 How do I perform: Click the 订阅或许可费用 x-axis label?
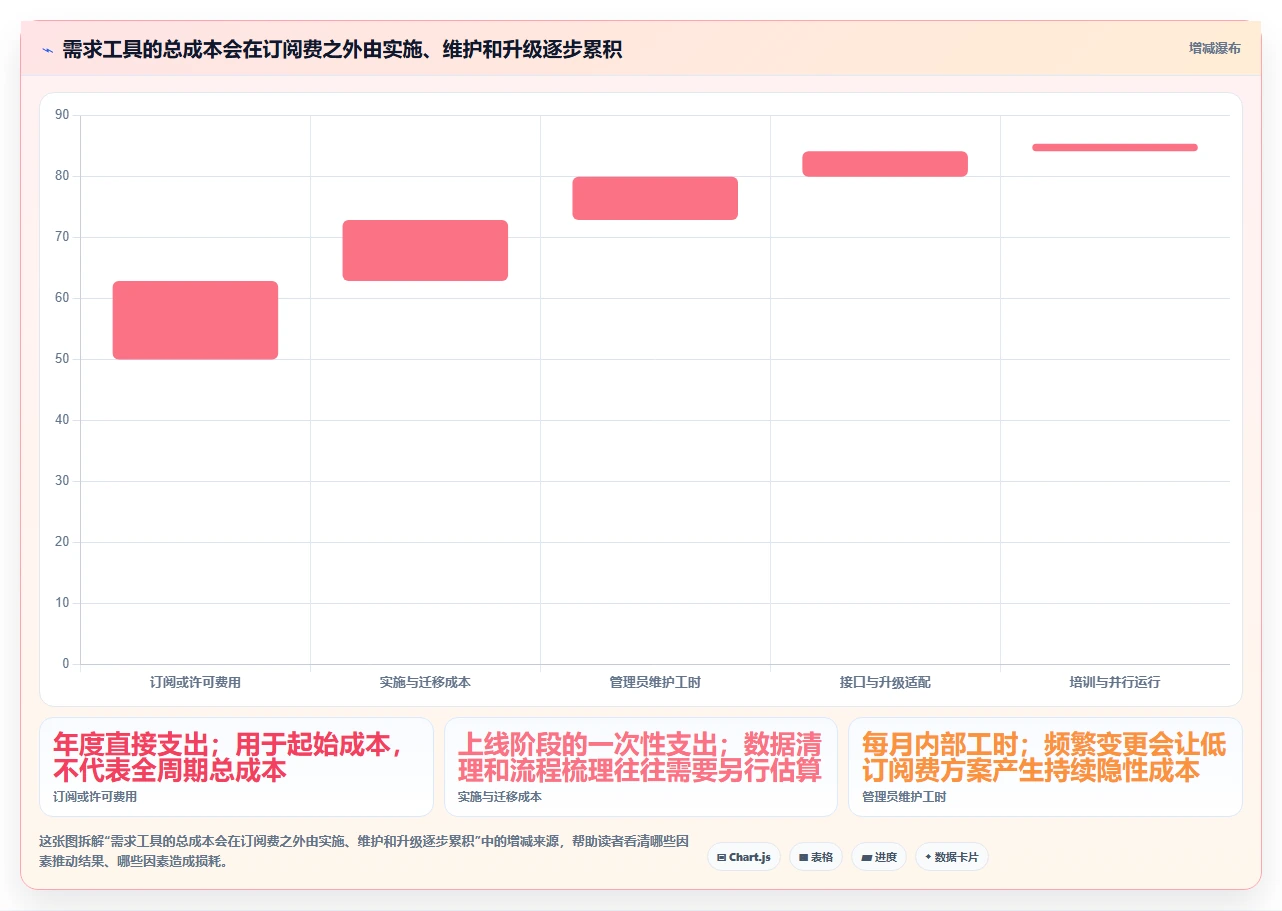click(x=195, y=682)
